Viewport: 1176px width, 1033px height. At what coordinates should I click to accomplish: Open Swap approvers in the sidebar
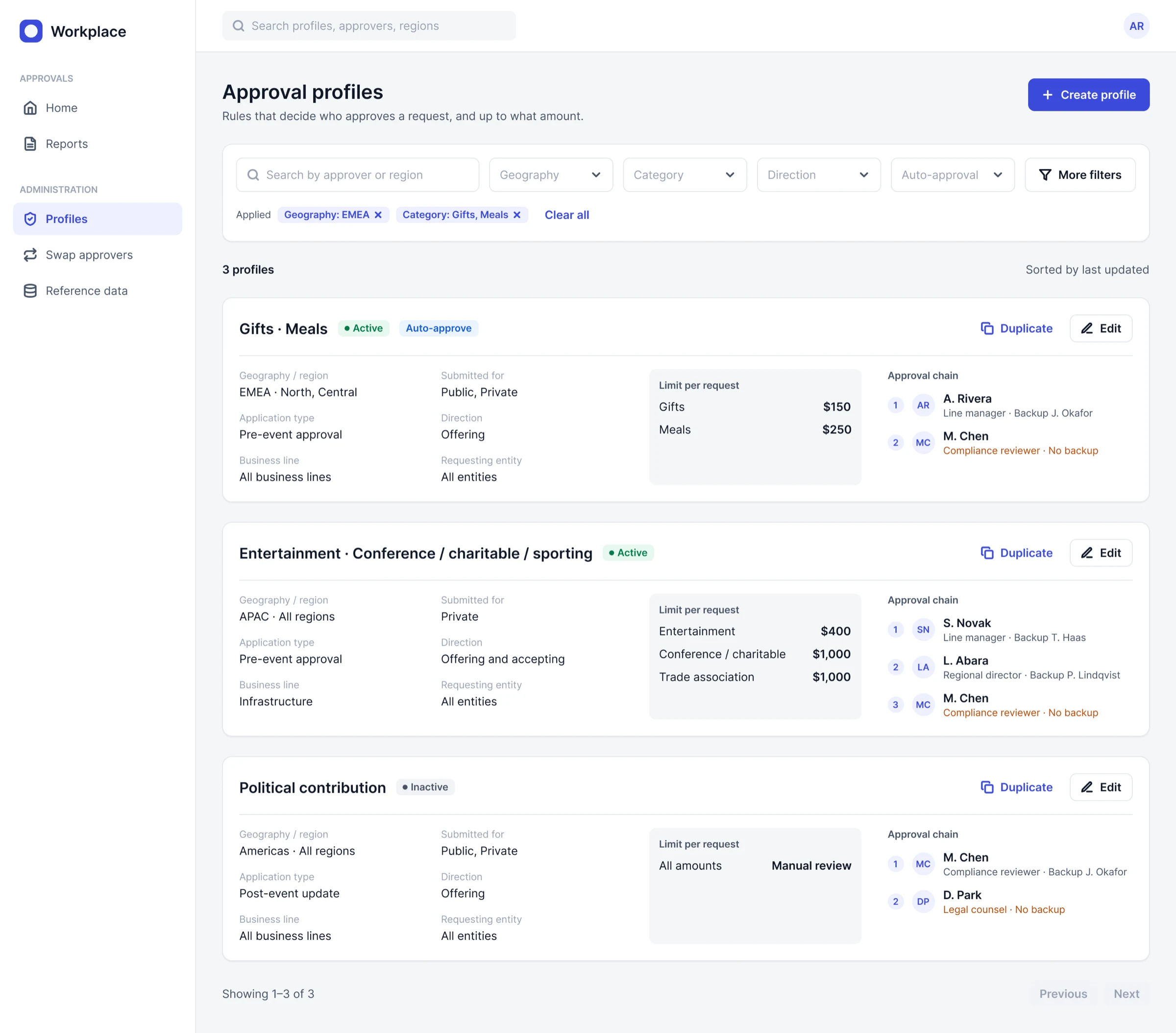point(97,255)
